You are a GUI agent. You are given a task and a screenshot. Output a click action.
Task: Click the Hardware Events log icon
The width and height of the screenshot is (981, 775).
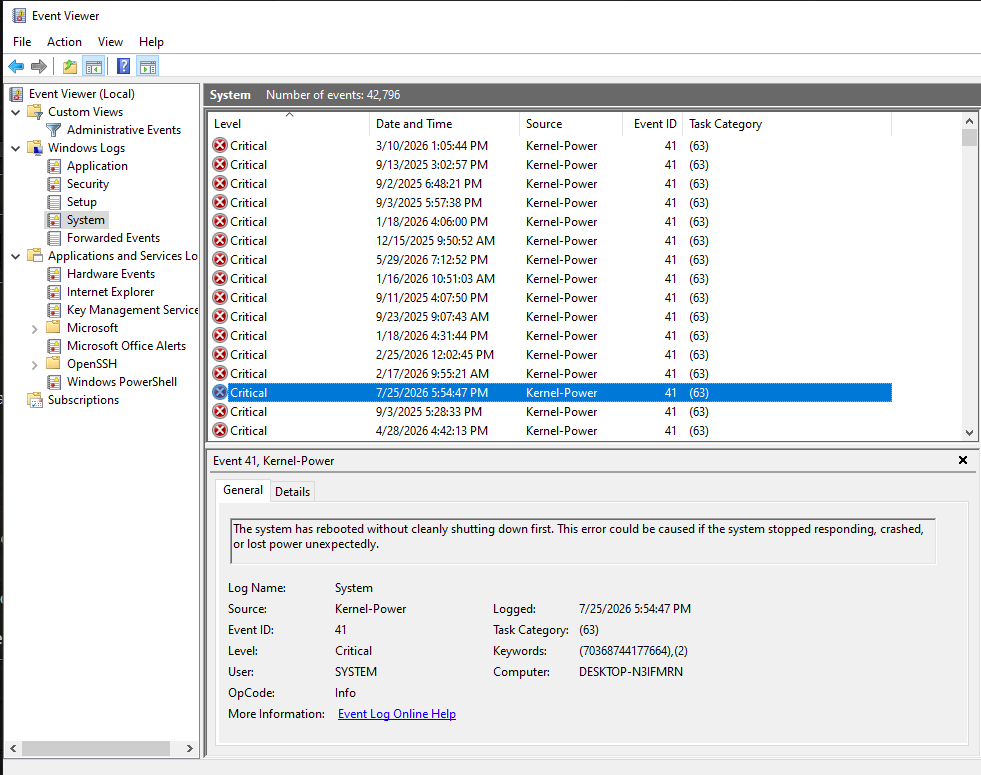point(54,274)
